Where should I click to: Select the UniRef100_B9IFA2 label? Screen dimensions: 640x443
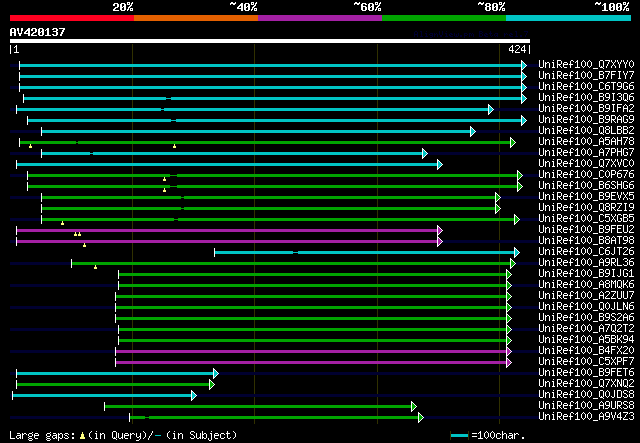click(586, 109)
